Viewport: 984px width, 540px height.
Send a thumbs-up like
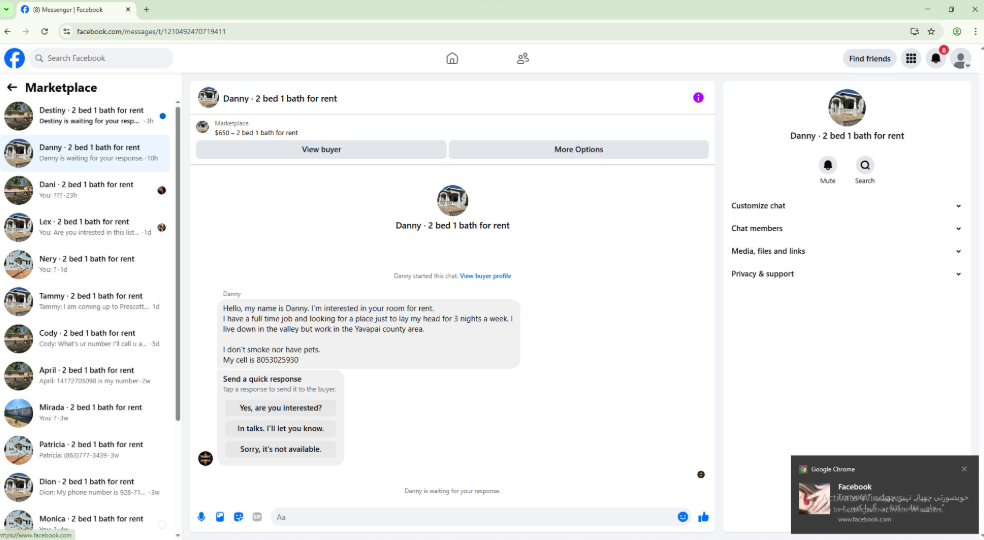click(x=703, y=517)
